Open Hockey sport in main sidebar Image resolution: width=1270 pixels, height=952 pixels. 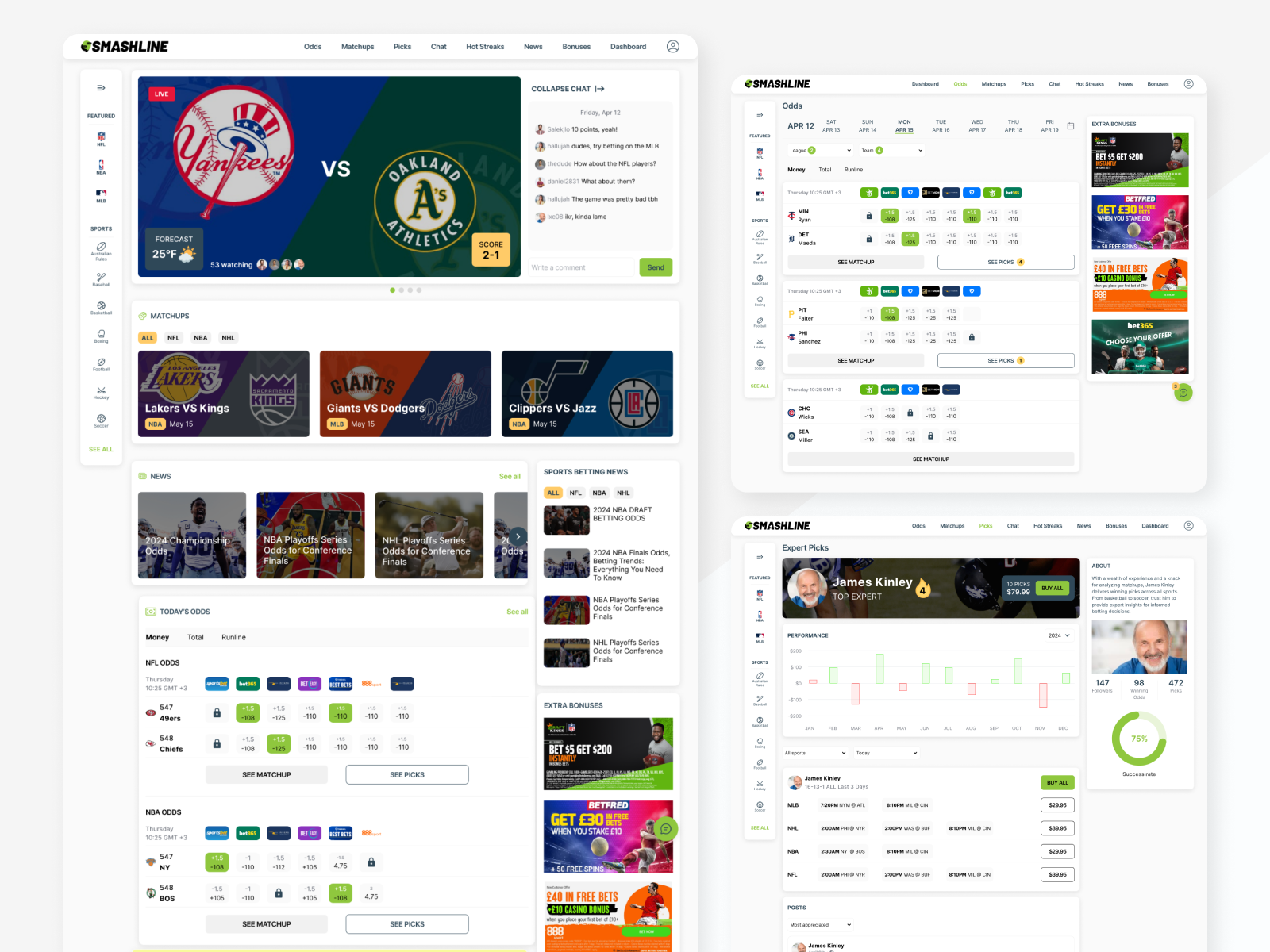[x=101, y=393]
